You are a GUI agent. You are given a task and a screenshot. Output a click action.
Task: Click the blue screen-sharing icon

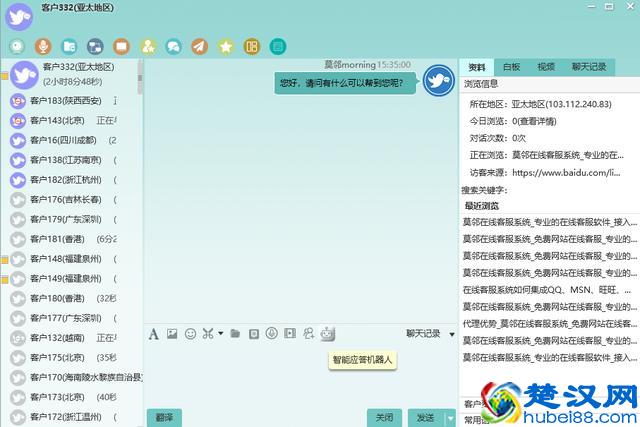(95, 47)
